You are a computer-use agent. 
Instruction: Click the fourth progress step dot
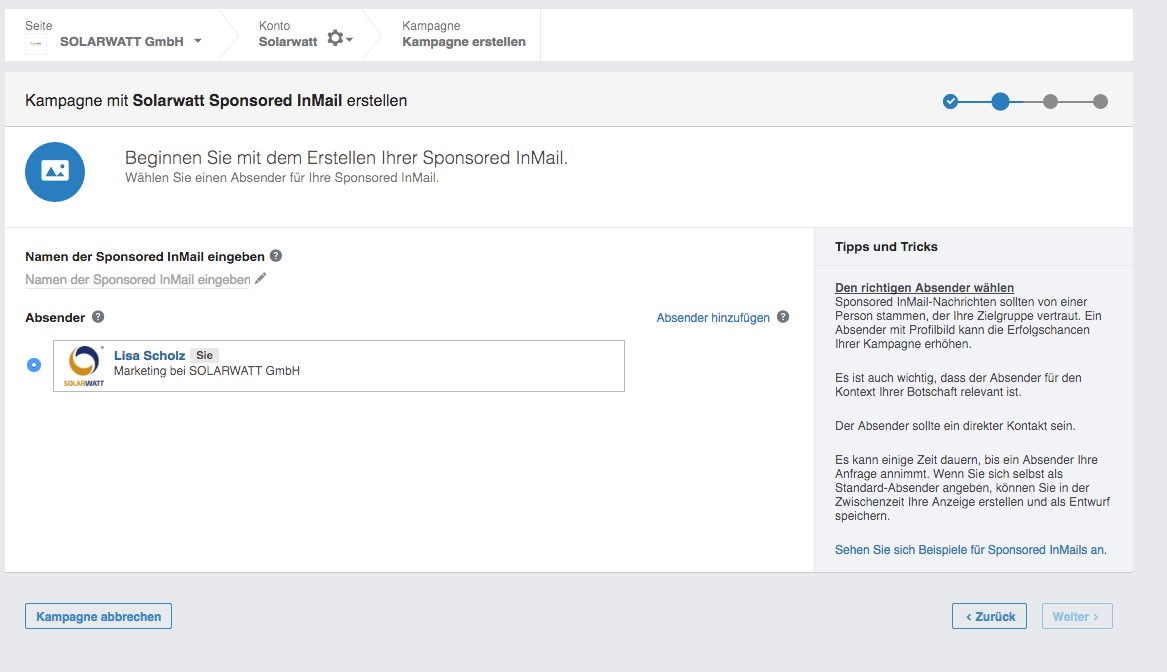[1100, 101]
